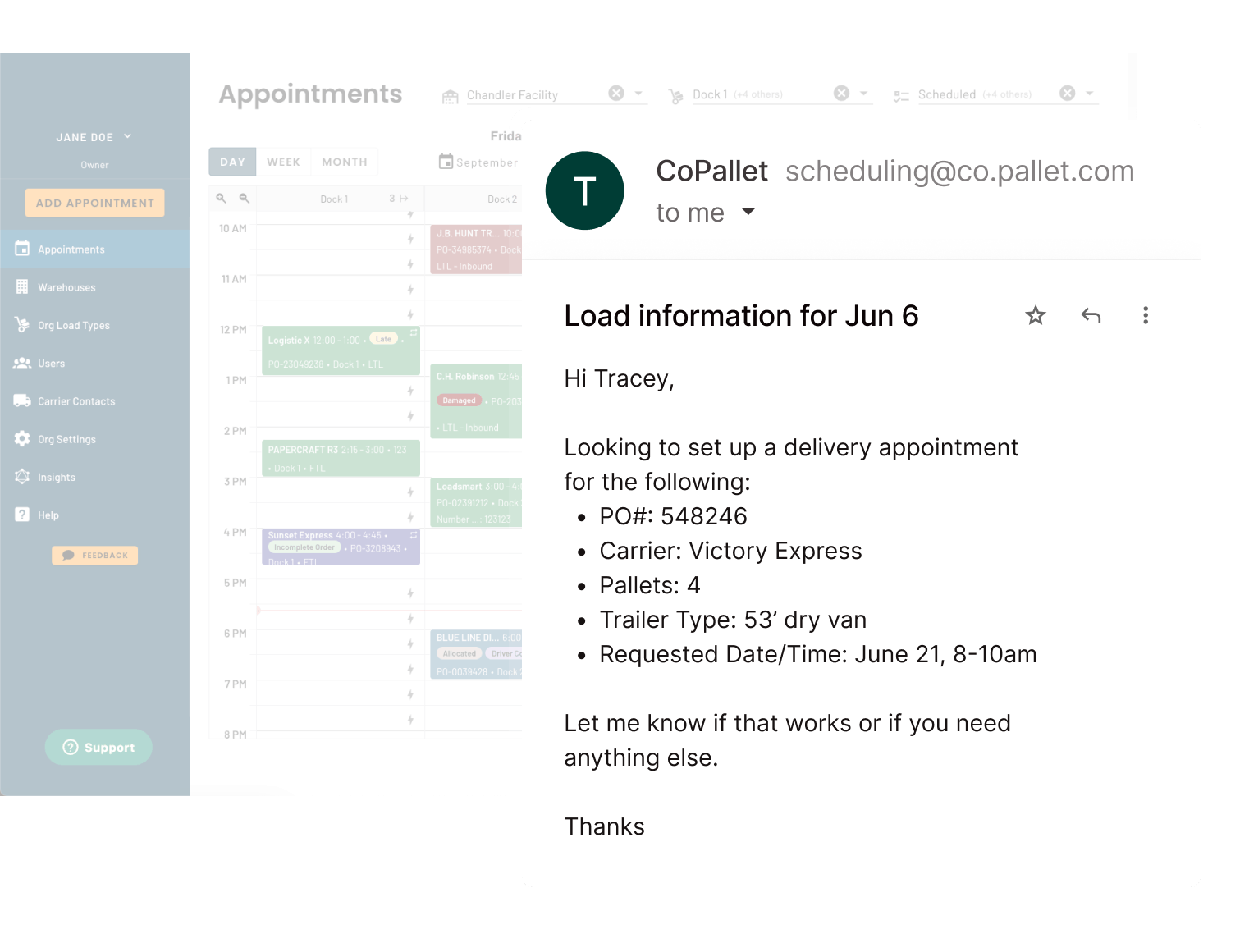
Task: Click the ADD APPOINTMENT button
Action: coord(95,203)
